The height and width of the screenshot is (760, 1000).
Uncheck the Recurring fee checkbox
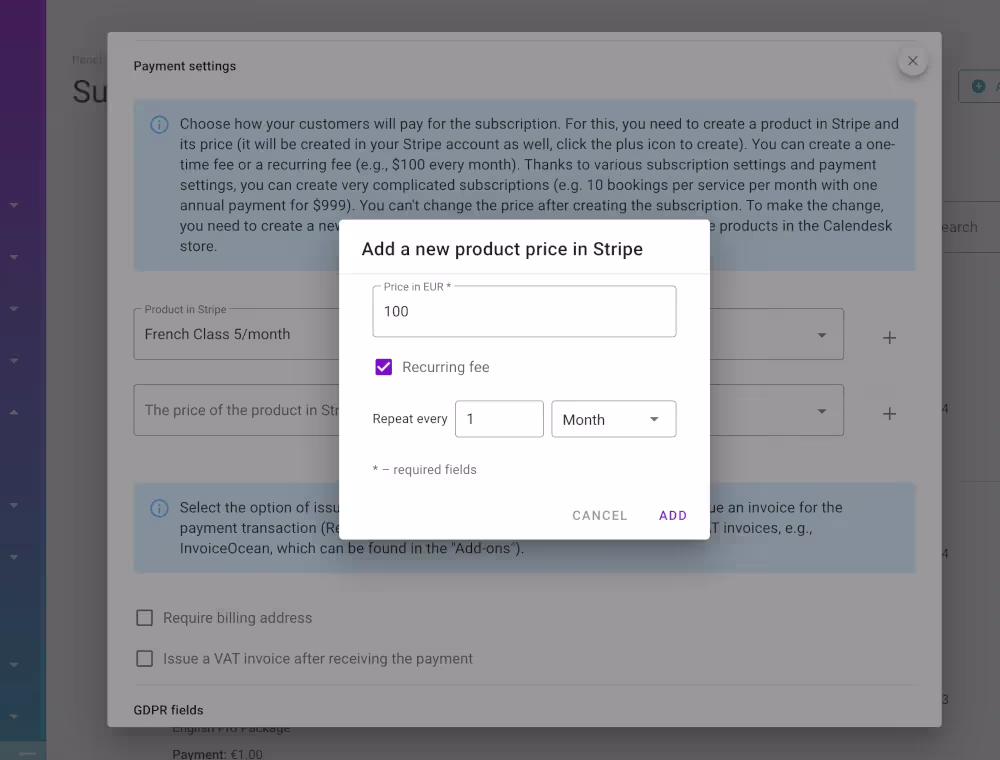tap(383, 367)
